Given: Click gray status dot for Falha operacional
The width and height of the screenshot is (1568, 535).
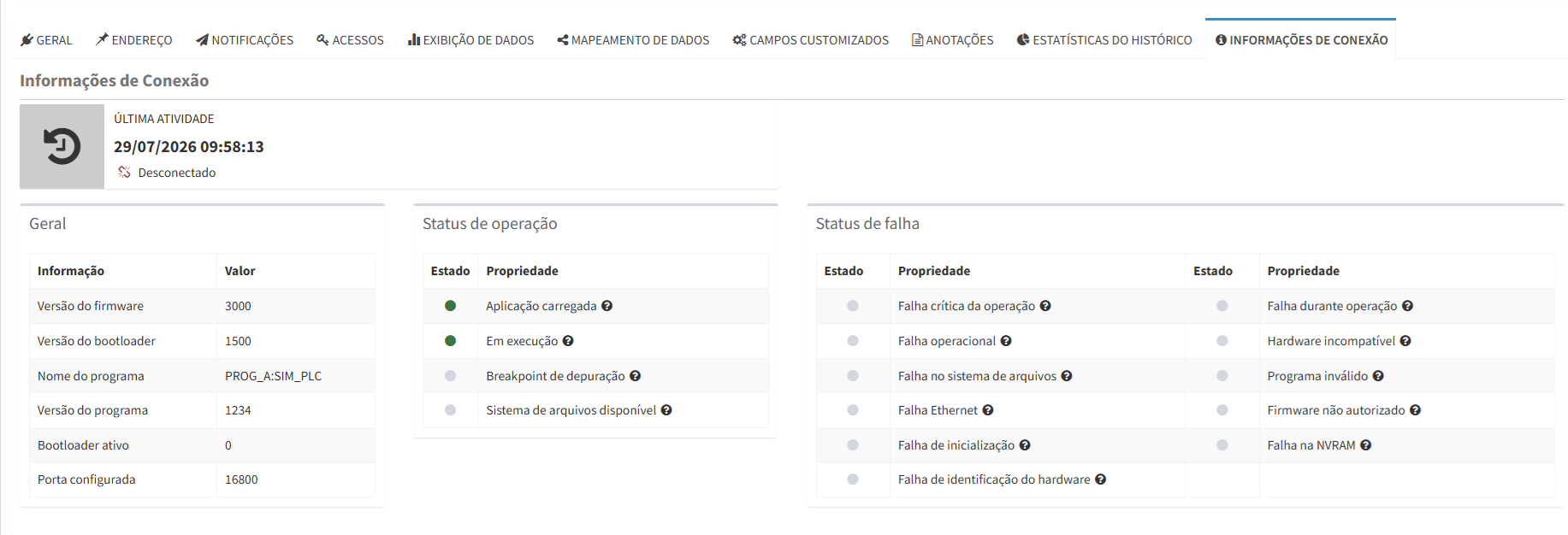Looking at the screenshot, I should 853,341.
